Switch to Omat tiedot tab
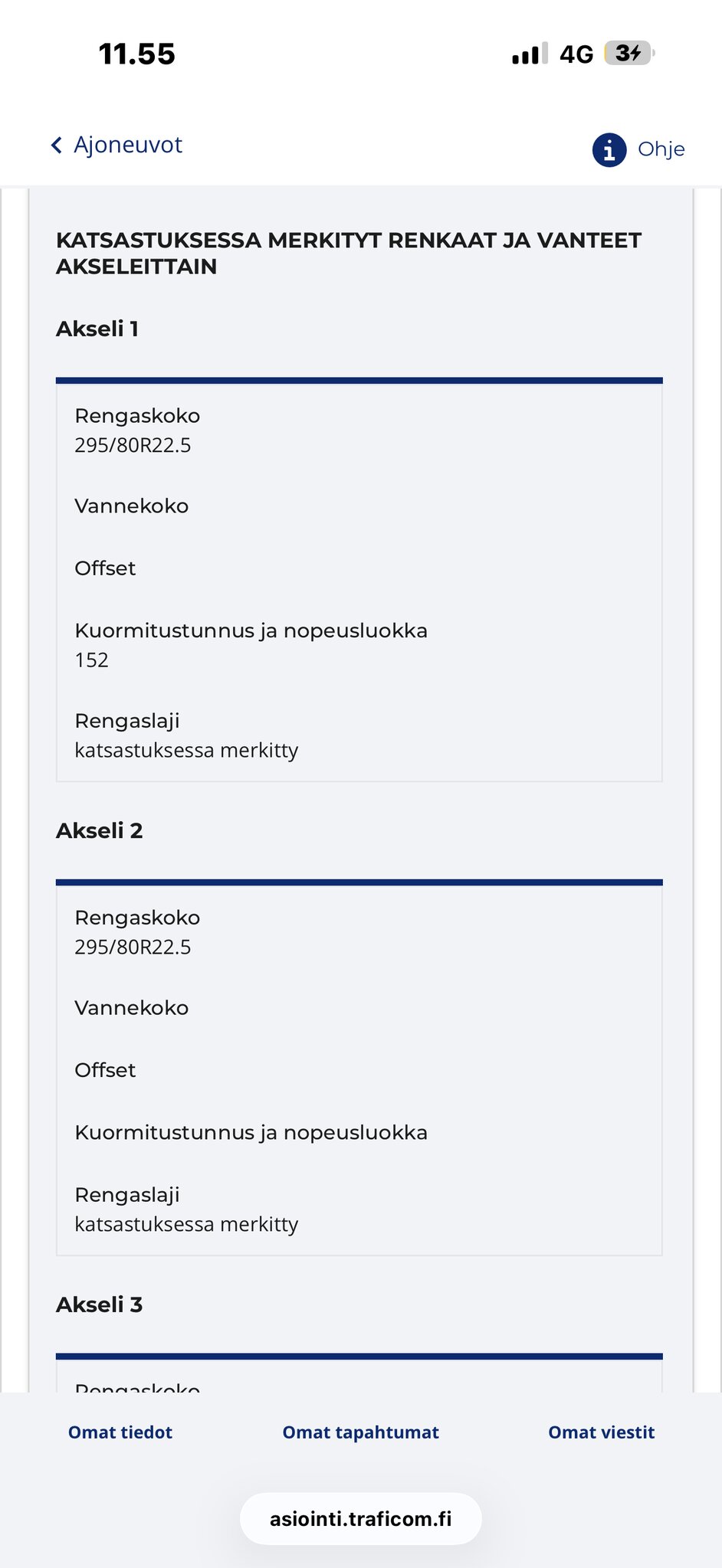This screenshot has width=722, height=1568. [x=120, y=1432]
